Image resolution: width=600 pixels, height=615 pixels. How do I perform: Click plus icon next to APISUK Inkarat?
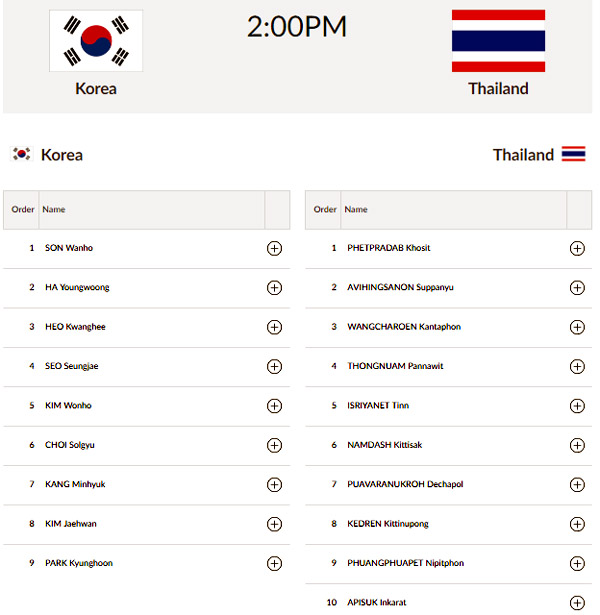(x=577, y=602)
